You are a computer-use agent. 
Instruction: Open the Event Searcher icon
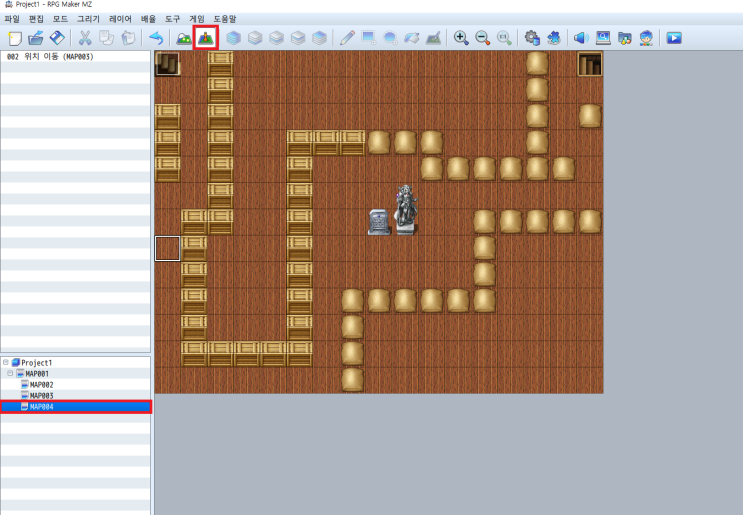tap(603, 38)
